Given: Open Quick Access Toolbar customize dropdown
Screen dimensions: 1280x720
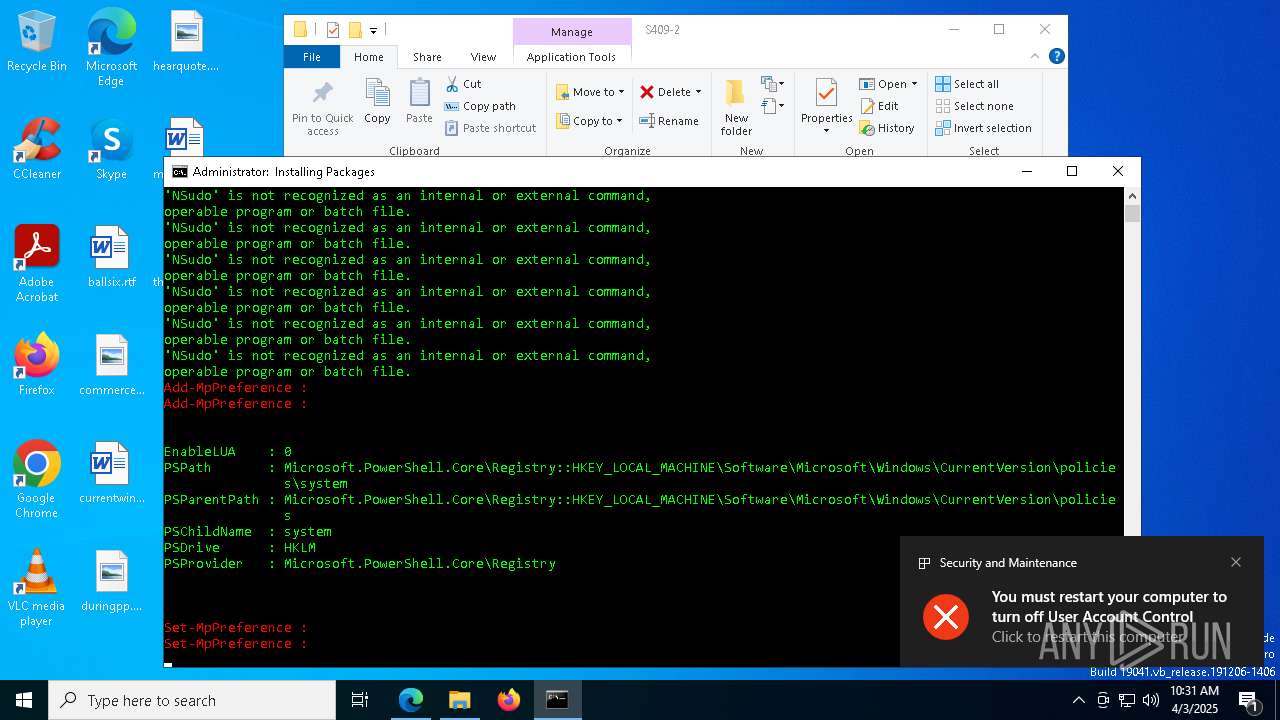Looking at the screenshot, I should 373,31.
